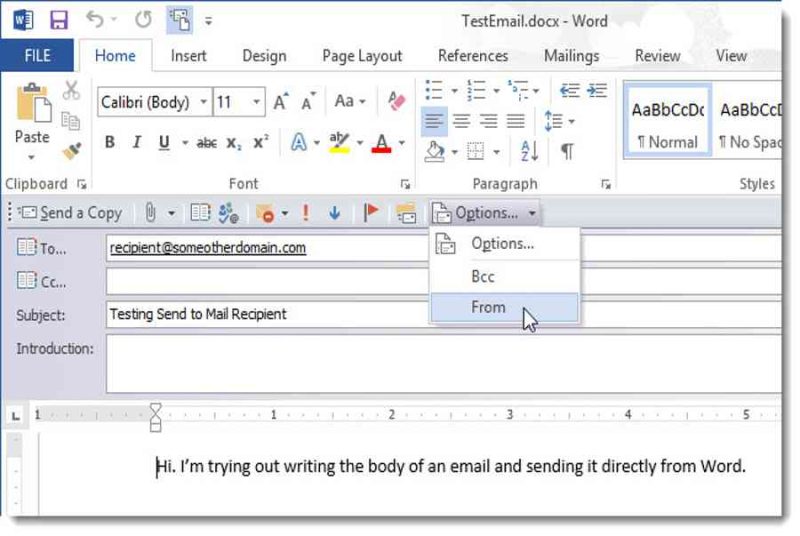This screenshot has height=536, width=800.
Task: Click the Increase Indent icon
Action: [597, 90]
